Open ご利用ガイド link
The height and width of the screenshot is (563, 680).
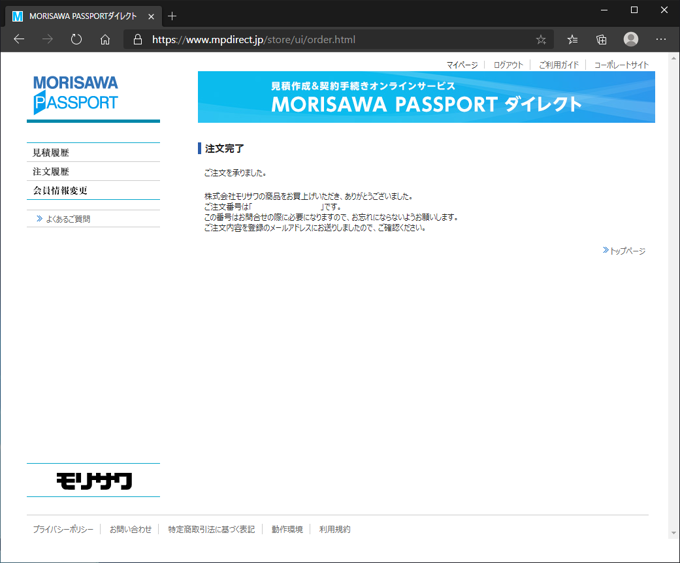[559, 65]
